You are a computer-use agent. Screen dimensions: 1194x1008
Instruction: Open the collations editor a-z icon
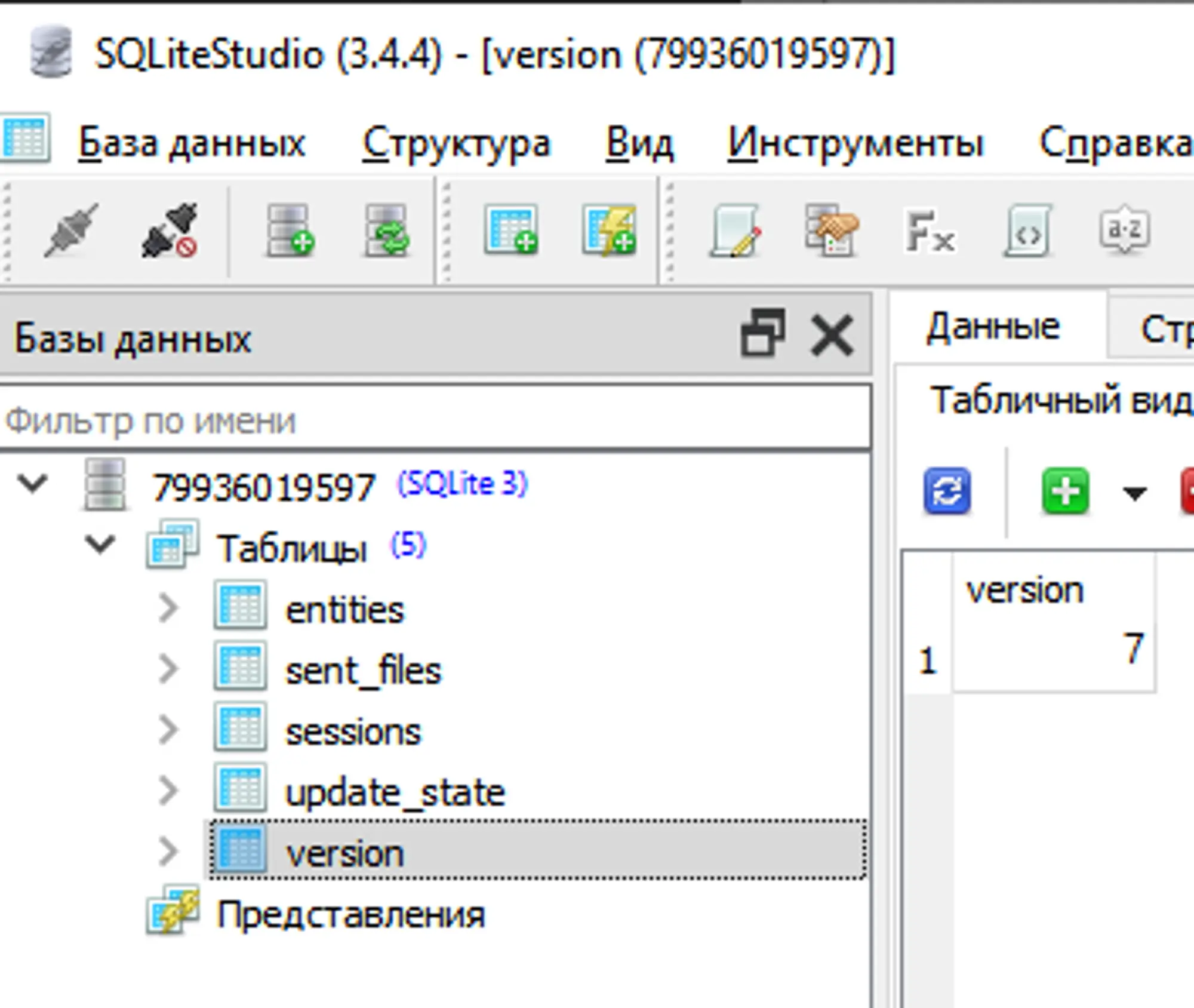click(1125, 231)
